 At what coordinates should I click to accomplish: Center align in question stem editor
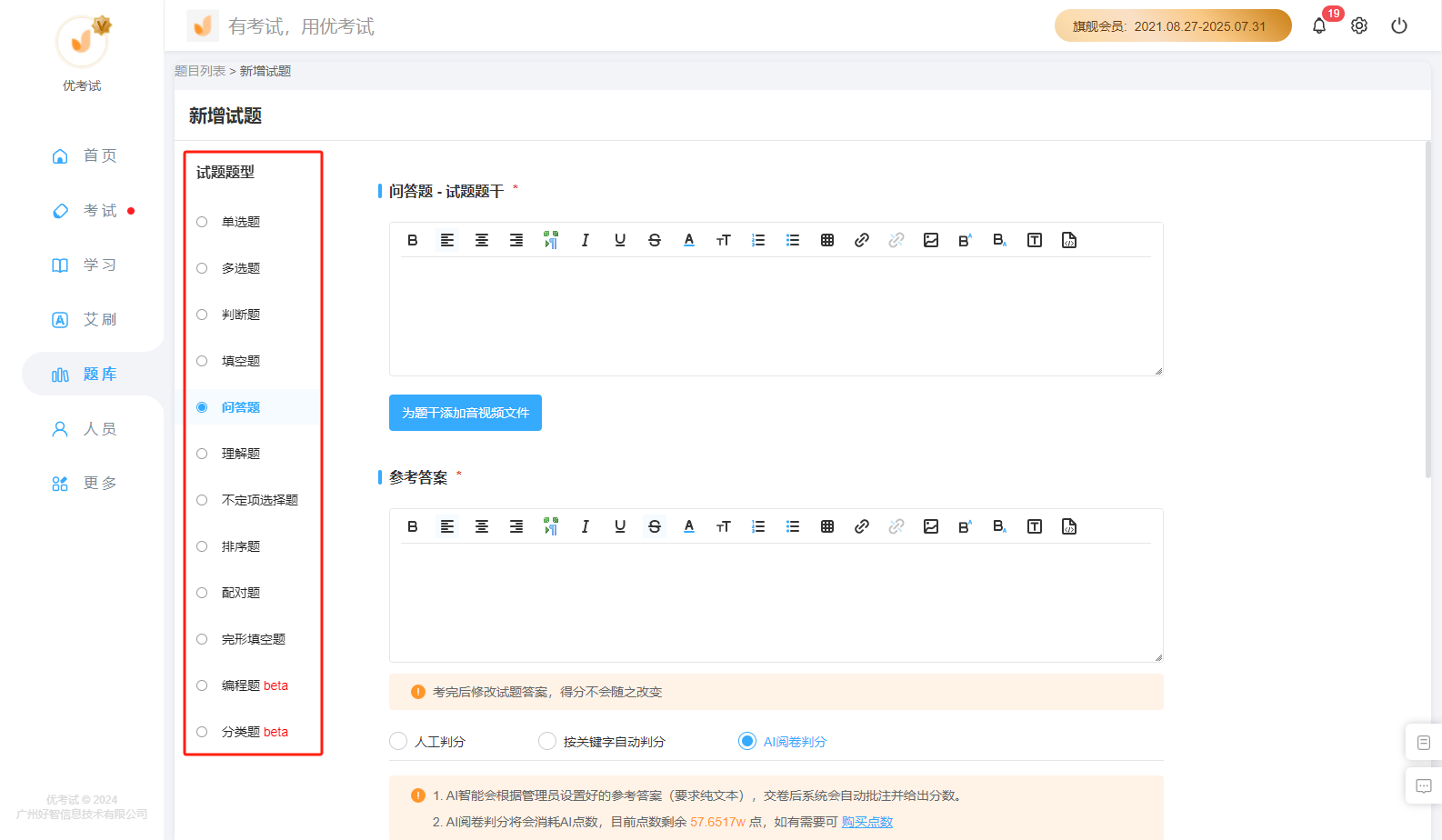tap(482, 240)
